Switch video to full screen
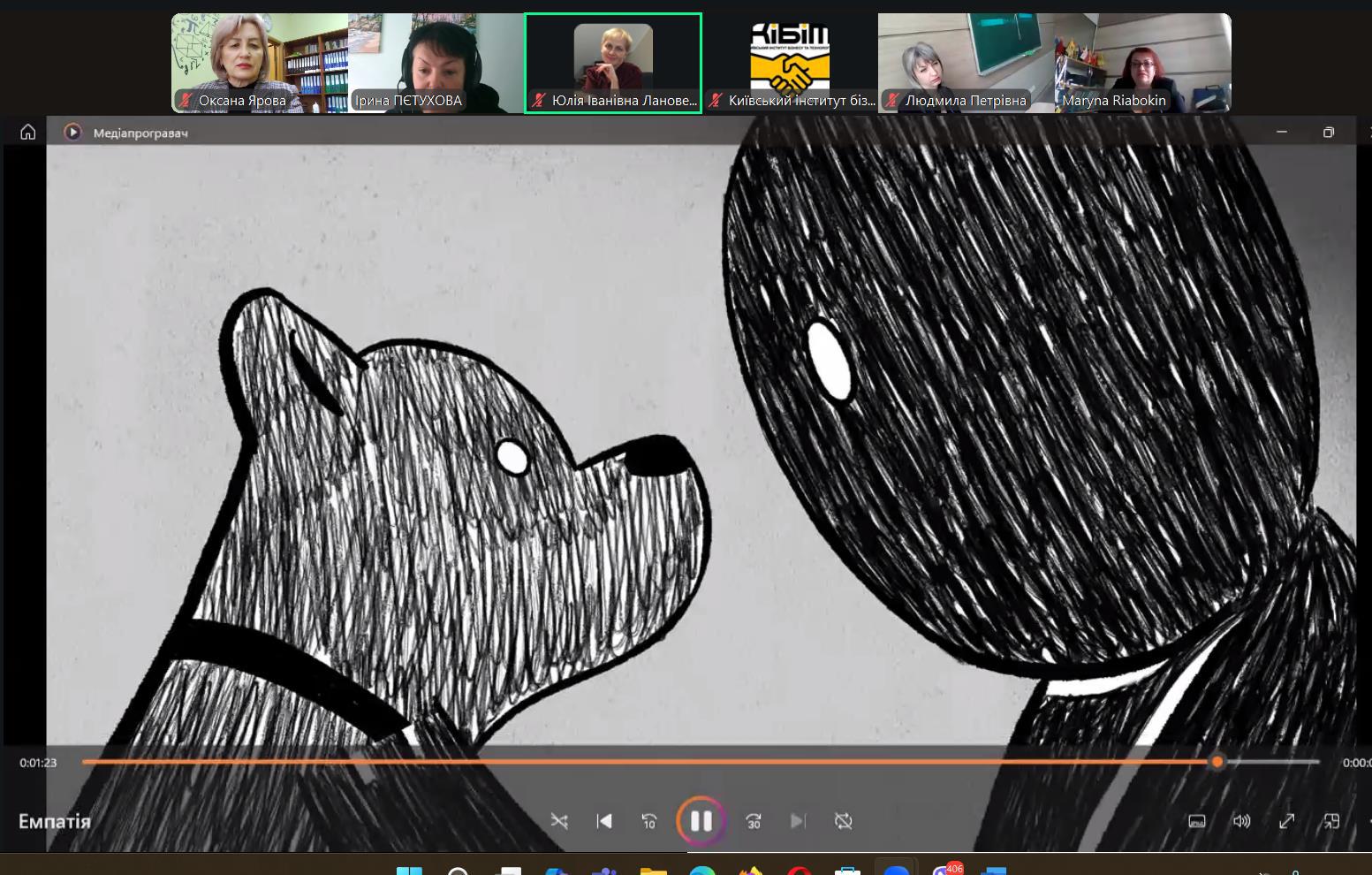Viewport: 1372px width, 875px height. pyautogui.click(x=1286, y=821)
